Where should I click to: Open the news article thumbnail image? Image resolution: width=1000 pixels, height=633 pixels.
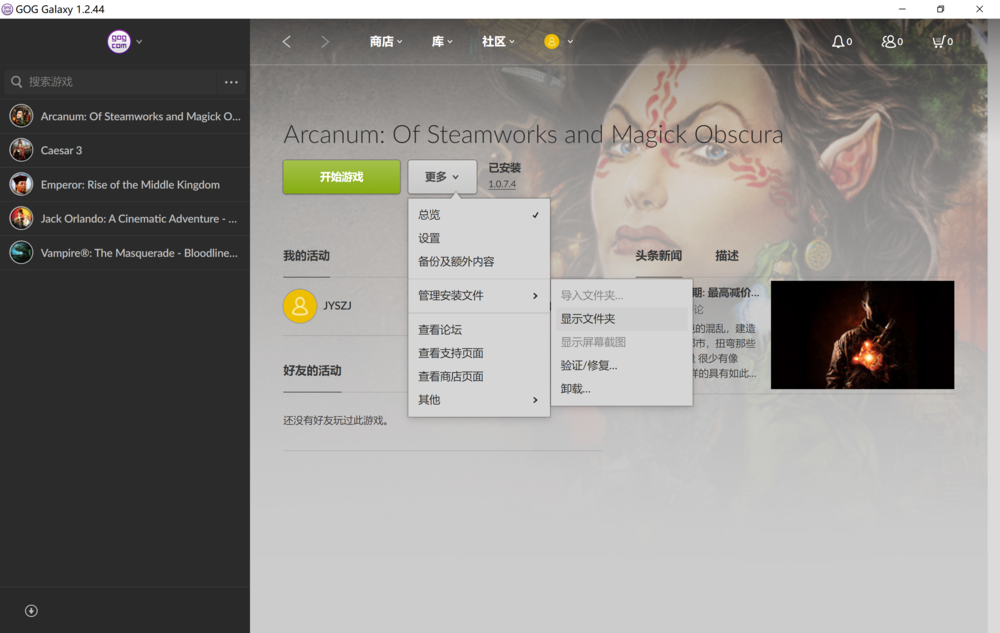(862, 335)
